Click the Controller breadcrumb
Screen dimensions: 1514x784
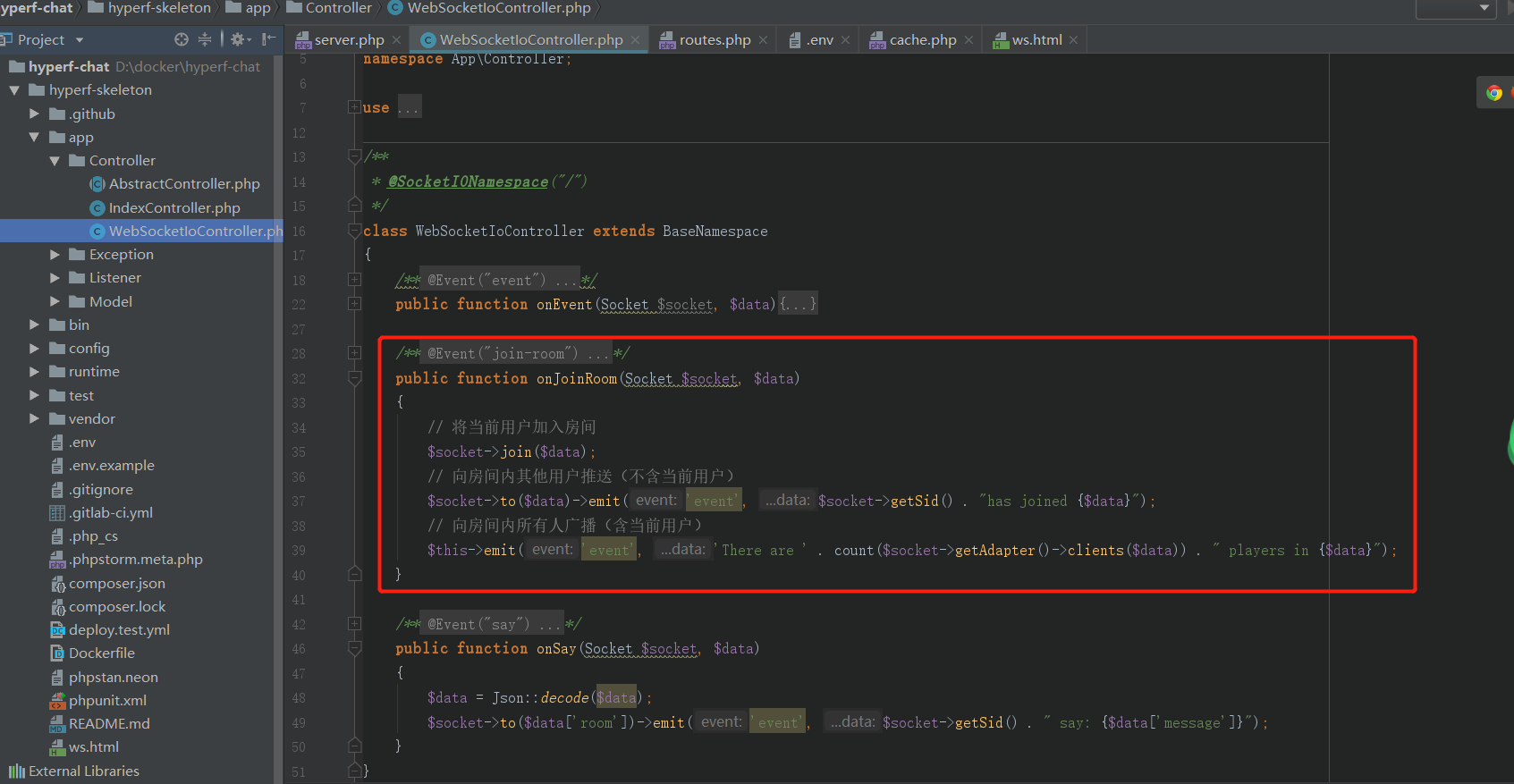[x=329, y=8]
